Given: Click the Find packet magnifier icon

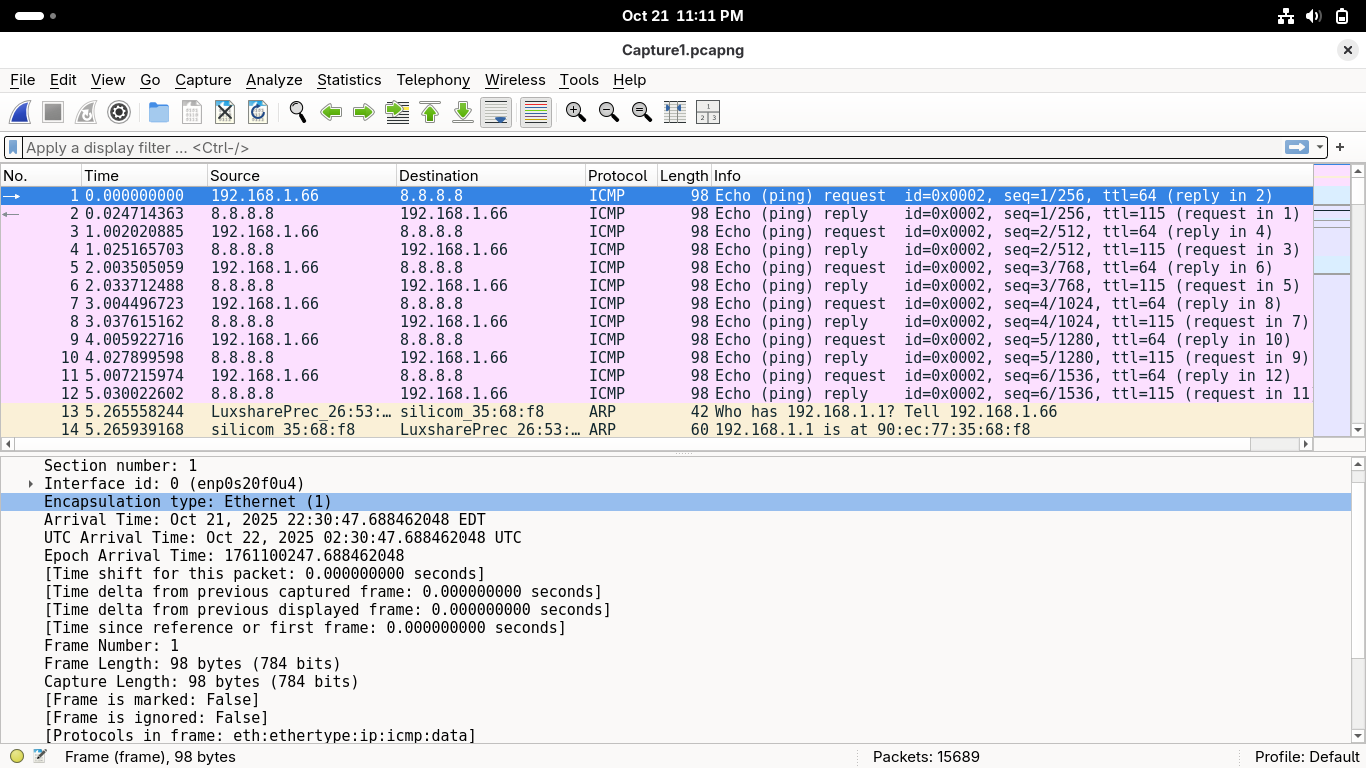Looking at the screenshot, I should pyautogui.click(x=297, y=113).
